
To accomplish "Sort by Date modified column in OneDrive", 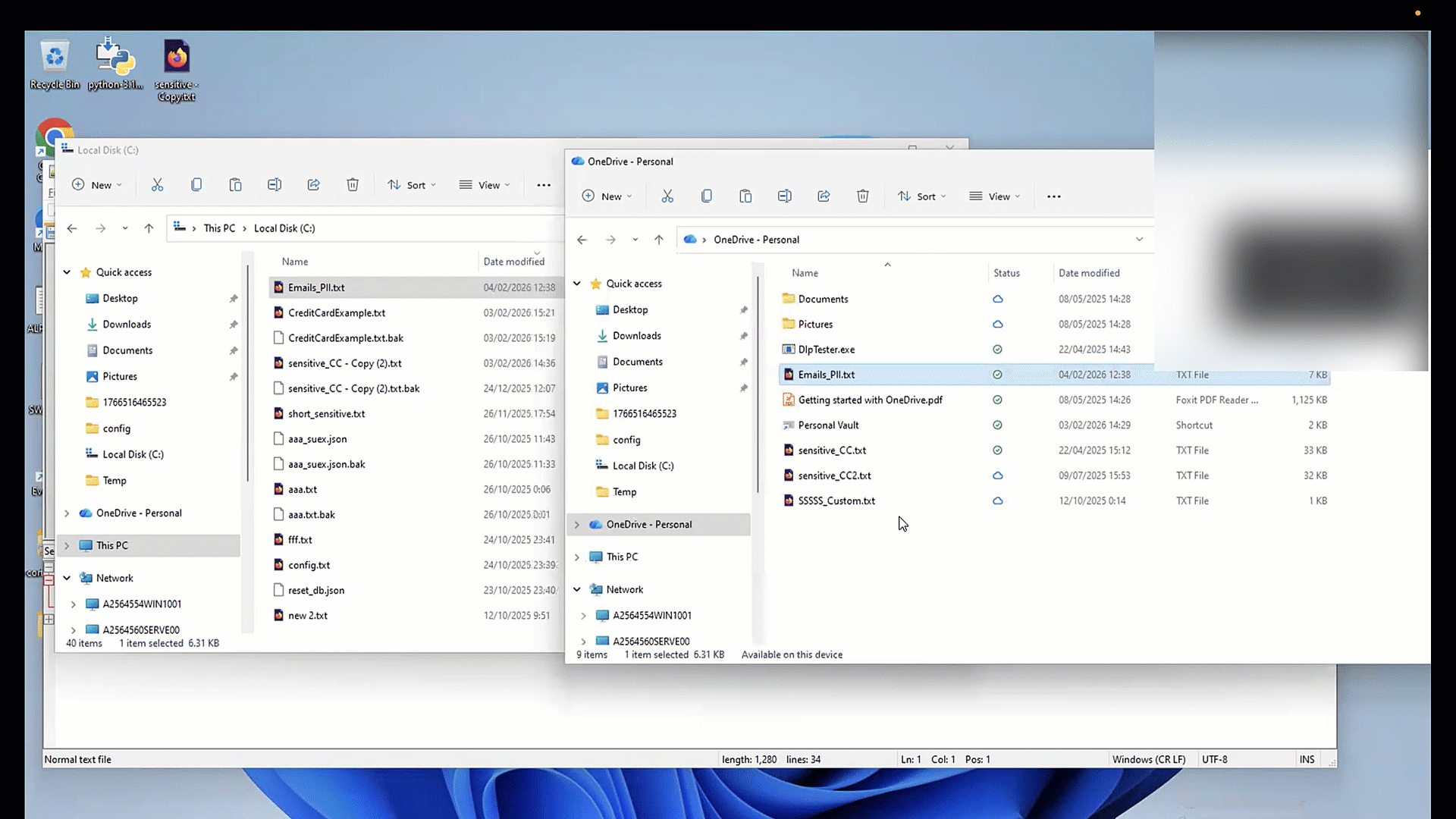I will (1089, 273).
